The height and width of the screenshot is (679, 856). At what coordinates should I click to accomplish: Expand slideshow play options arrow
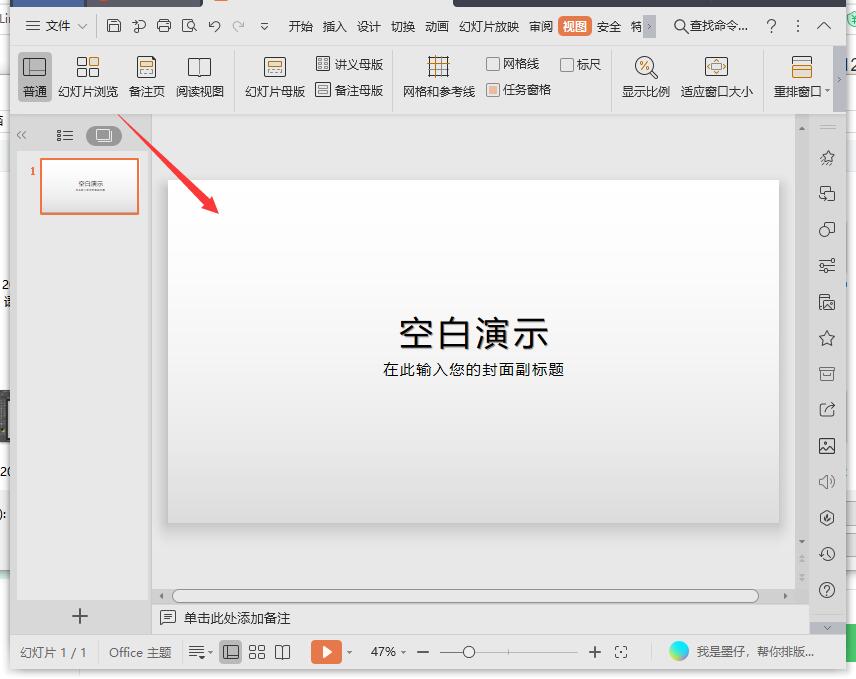(x=349, y=652)
